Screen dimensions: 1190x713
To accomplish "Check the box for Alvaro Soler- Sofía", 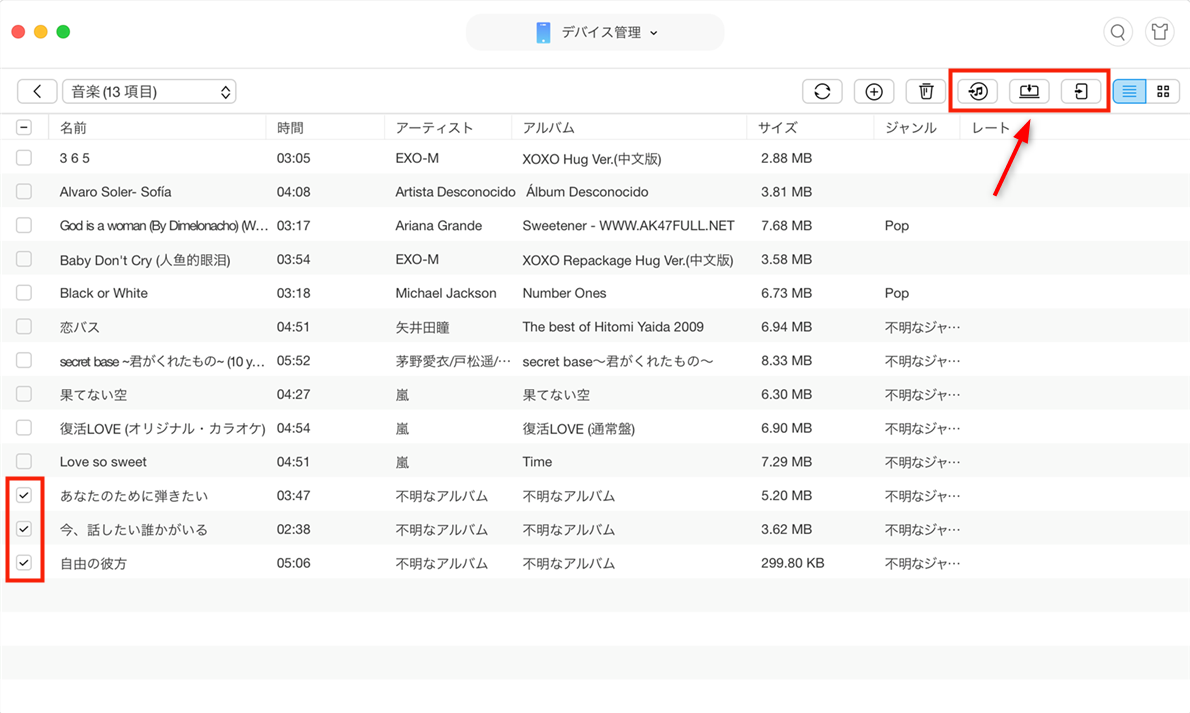I will pos(24,191).
